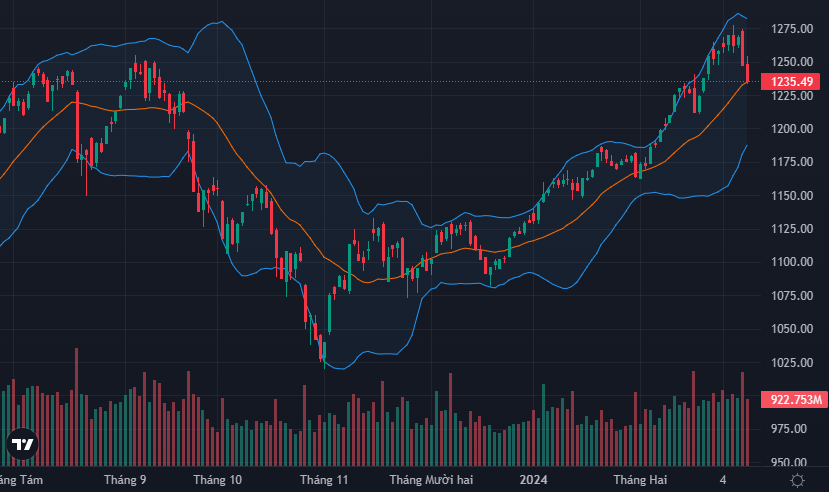Click the Tháng 9 time axis label
The height and width of the screenshot is (492, 829).
coord(125,480)
